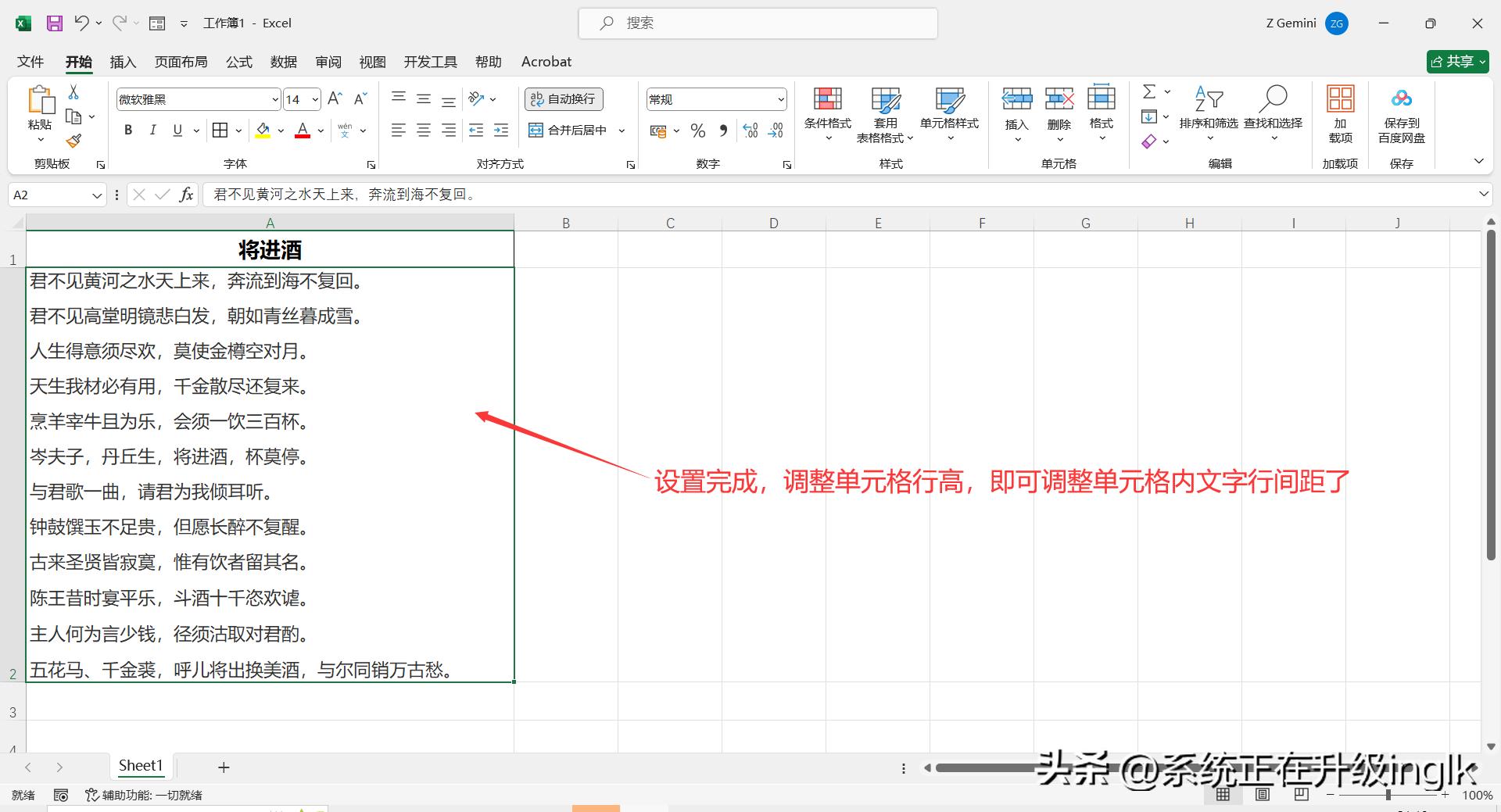The width and height of the screenshot is (1501, 812).
Task: Open the number format dropdown showing 常规
Action: 714,99
